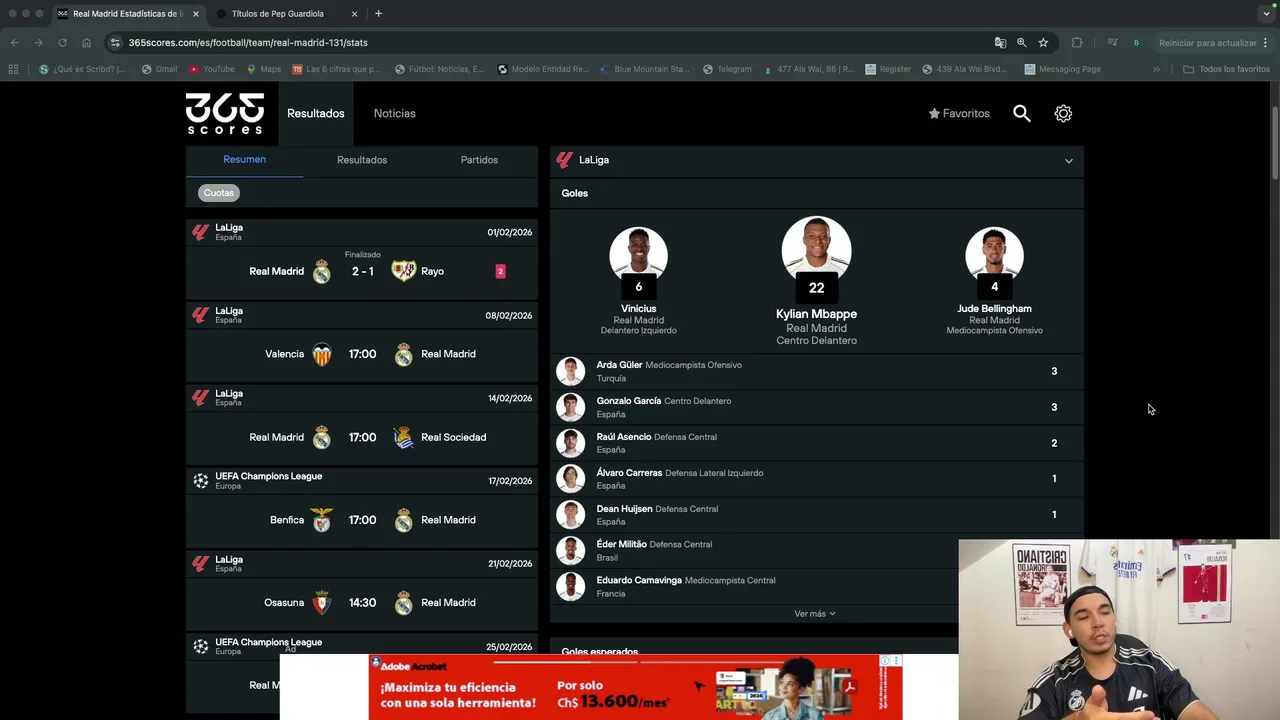1280x720 pixels.
Task: Open the Telegram bookmark
Action: (727, 69)
